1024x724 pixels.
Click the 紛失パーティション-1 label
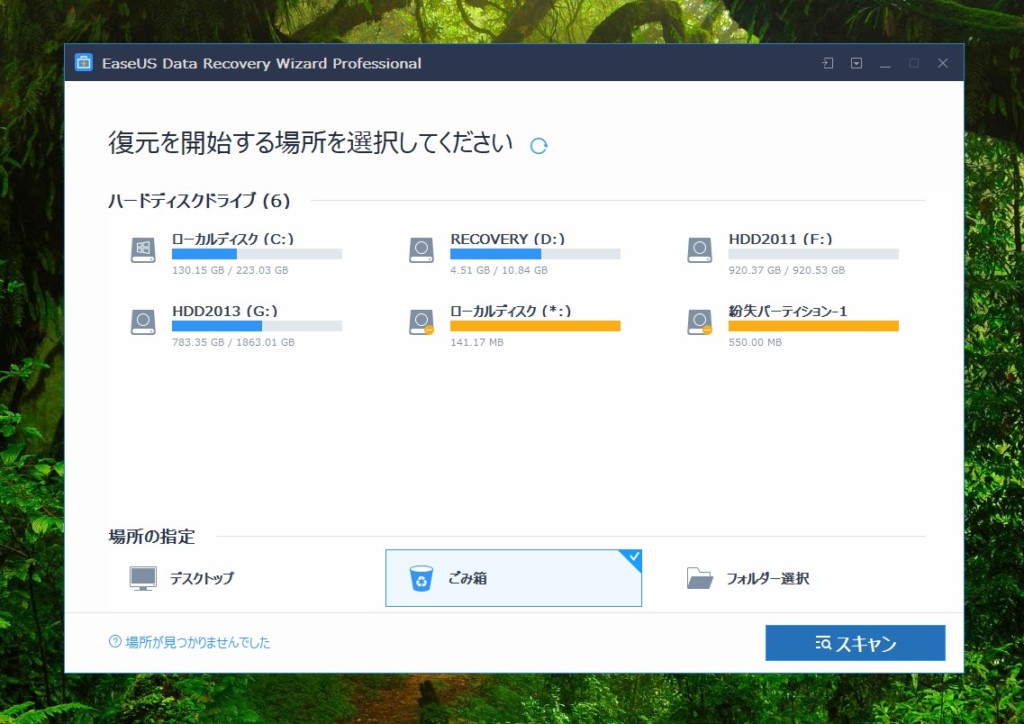pos(788,311)
